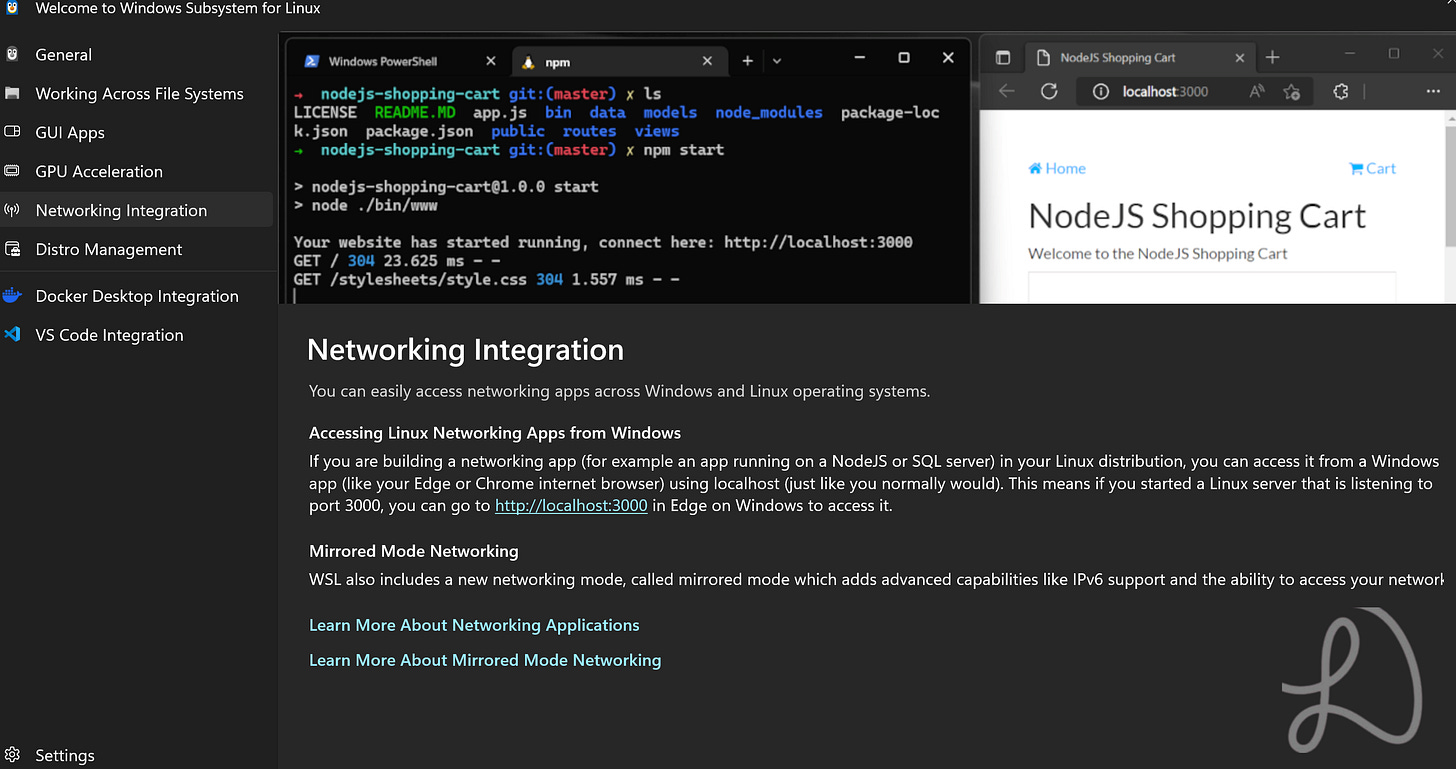This screenshot has width=1456, height=769.
Task: Click 'Welcome to the NodeJS Shopping Cart' text
Action: point(1158,254)
